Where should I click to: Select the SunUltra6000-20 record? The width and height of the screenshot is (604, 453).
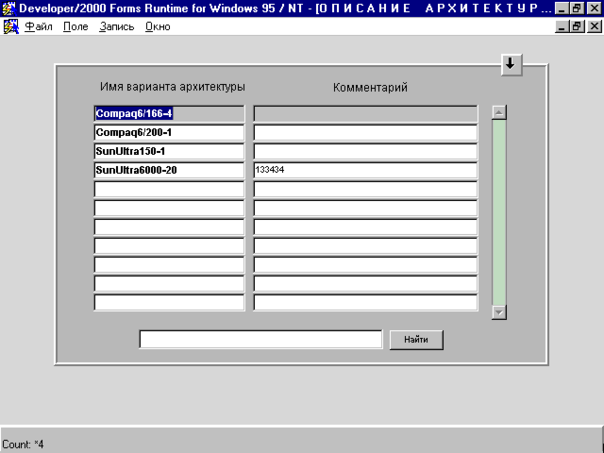click(169, 170)
